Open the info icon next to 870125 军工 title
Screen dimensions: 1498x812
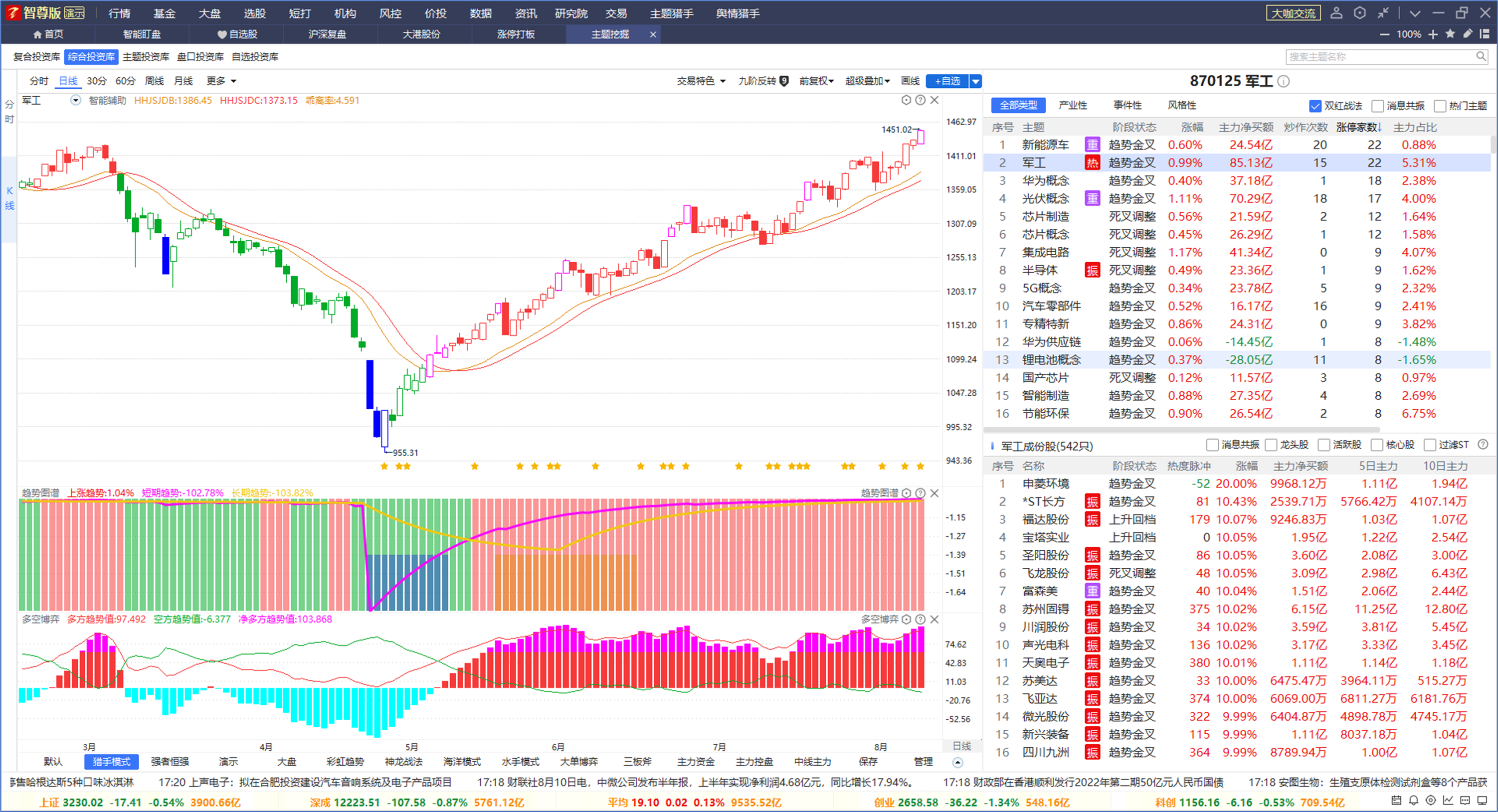[1284, 81]
